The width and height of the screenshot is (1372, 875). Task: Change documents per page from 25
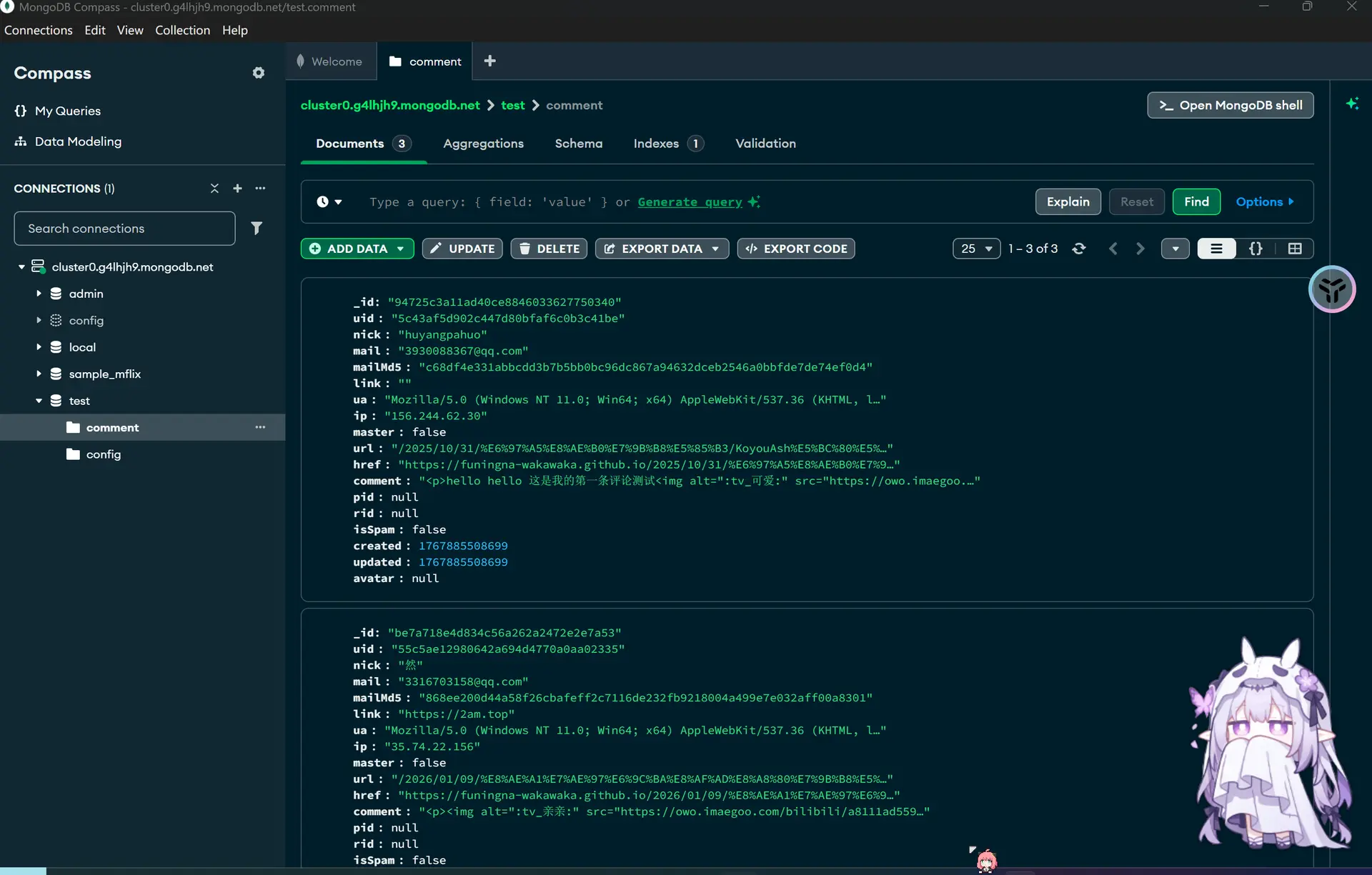click(976, 249)
